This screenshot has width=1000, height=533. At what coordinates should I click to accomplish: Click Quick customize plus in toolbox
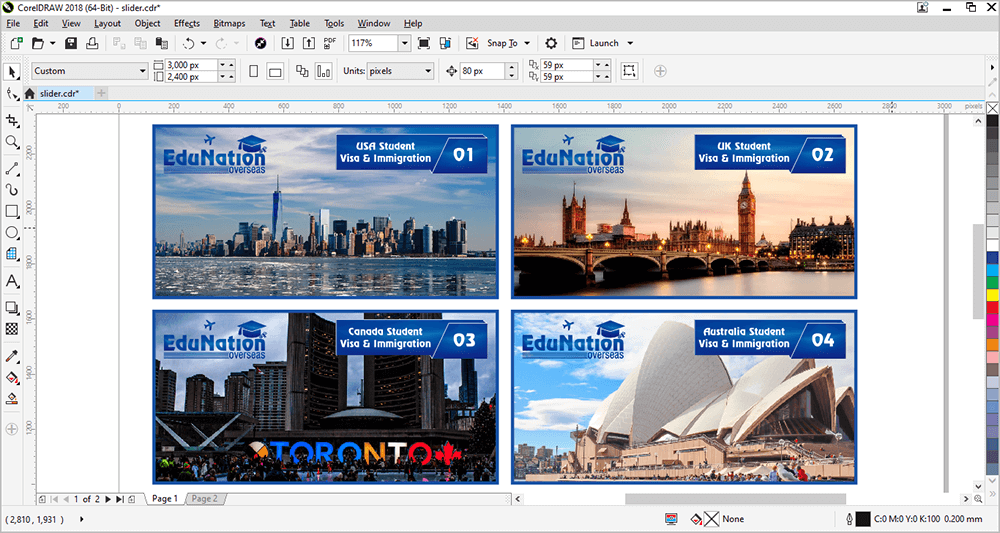tap(11, 429)
